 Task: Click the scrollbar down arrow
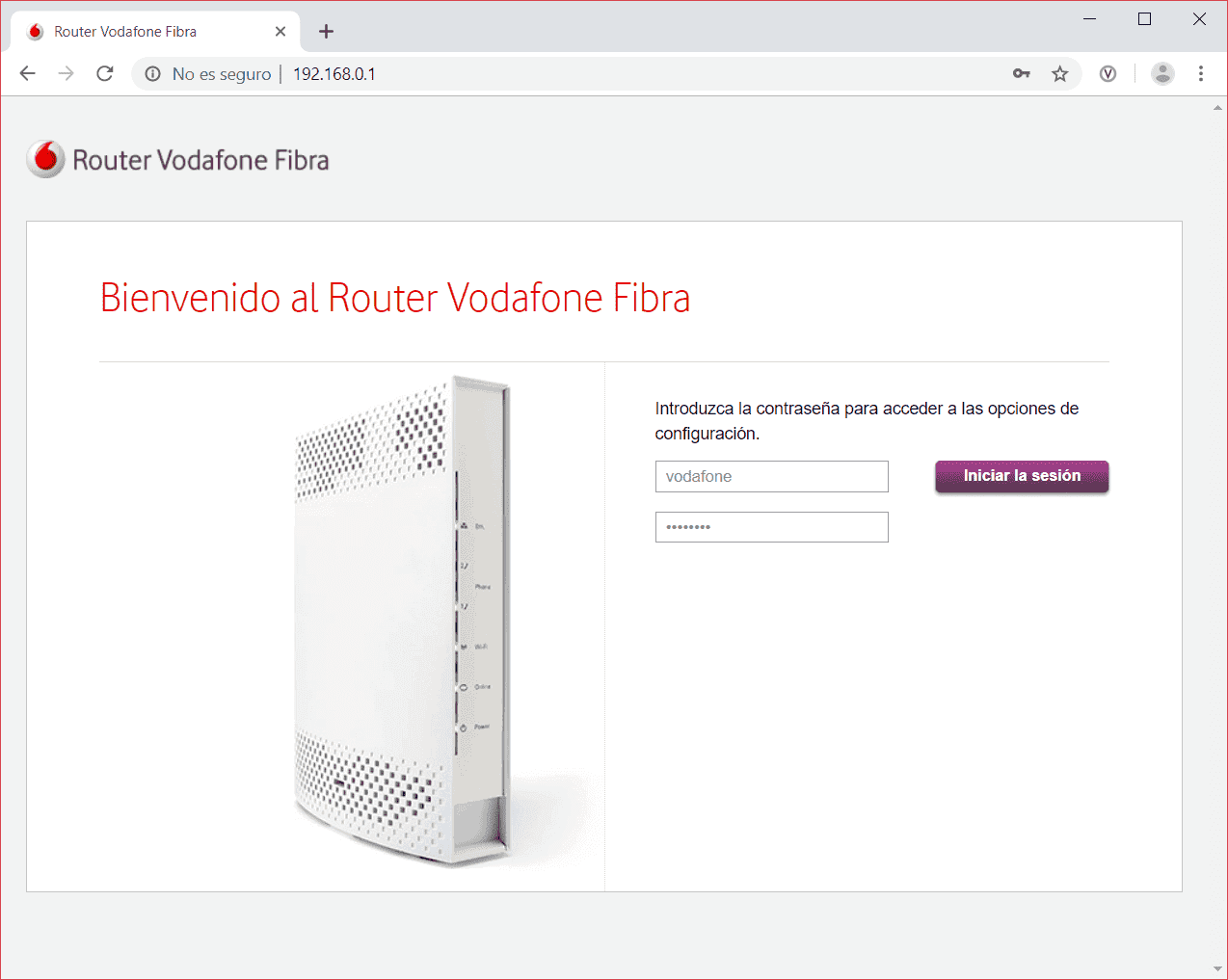(x=1217, y=969)
